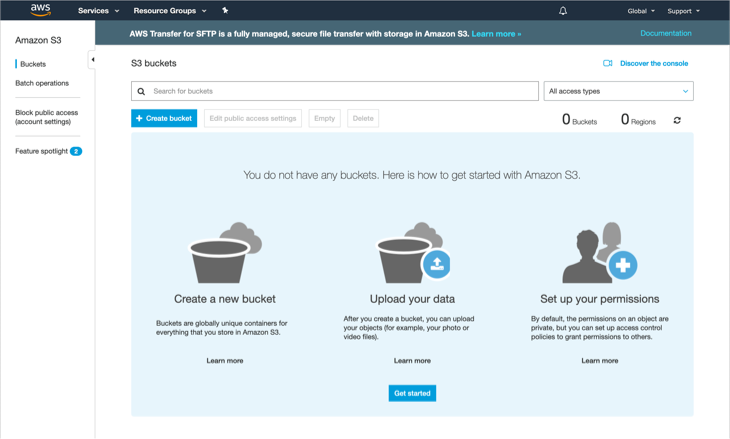
Task: Click the pin shortcut icon in the top bar
Action: click(x=225, y=10)
